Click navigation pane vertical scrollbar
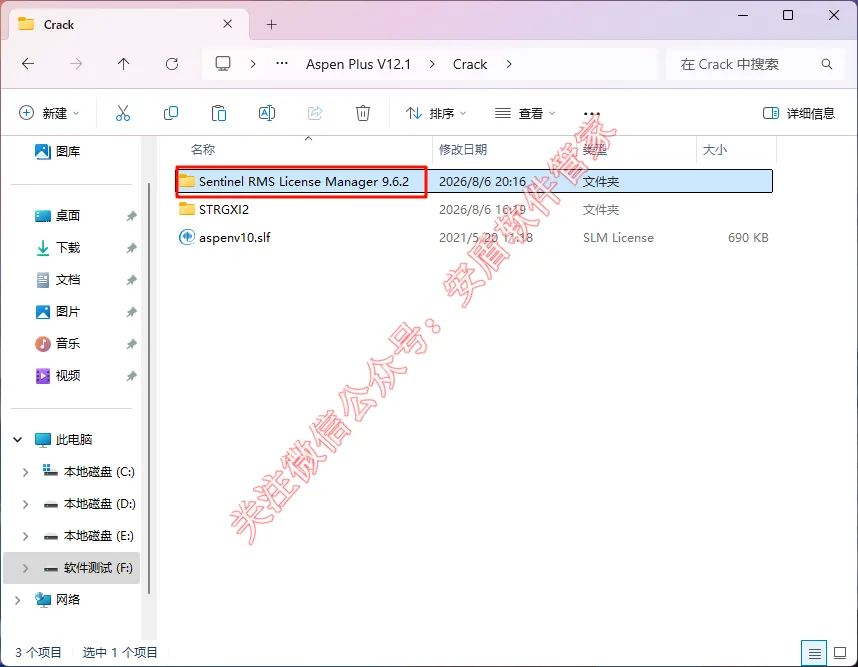The height and width of the screenshot is (667, 858). coord(149,388)
